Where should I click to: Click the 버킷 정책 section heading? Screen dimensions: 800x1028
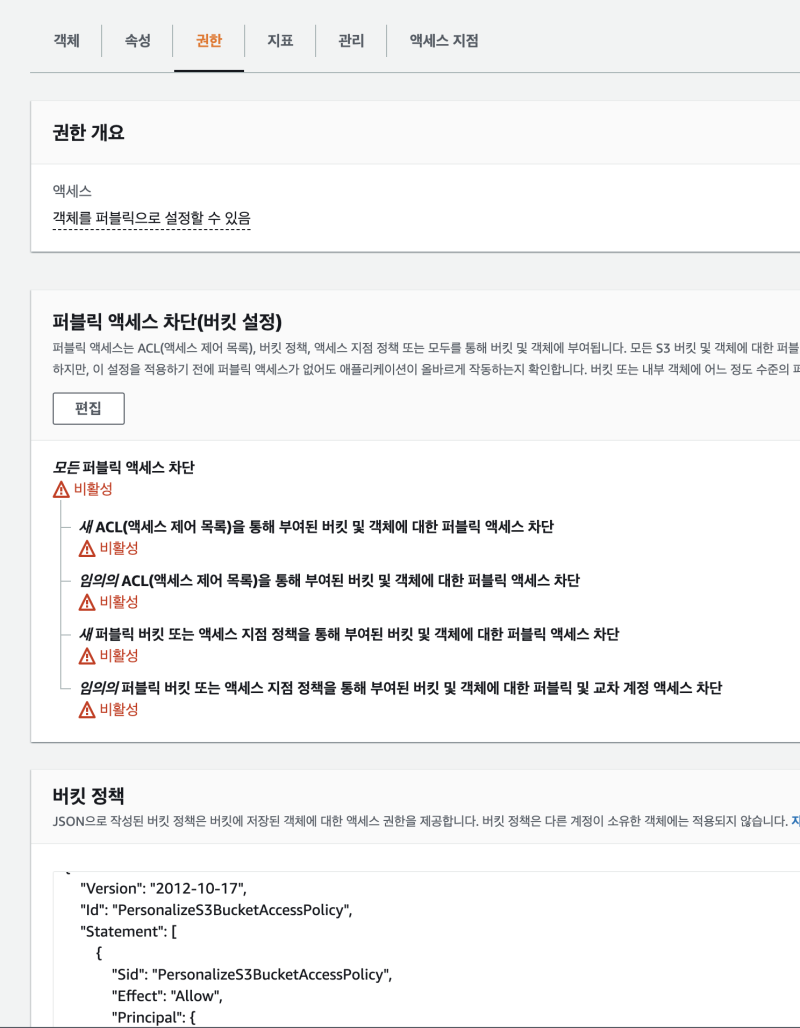tap(88, 796)
